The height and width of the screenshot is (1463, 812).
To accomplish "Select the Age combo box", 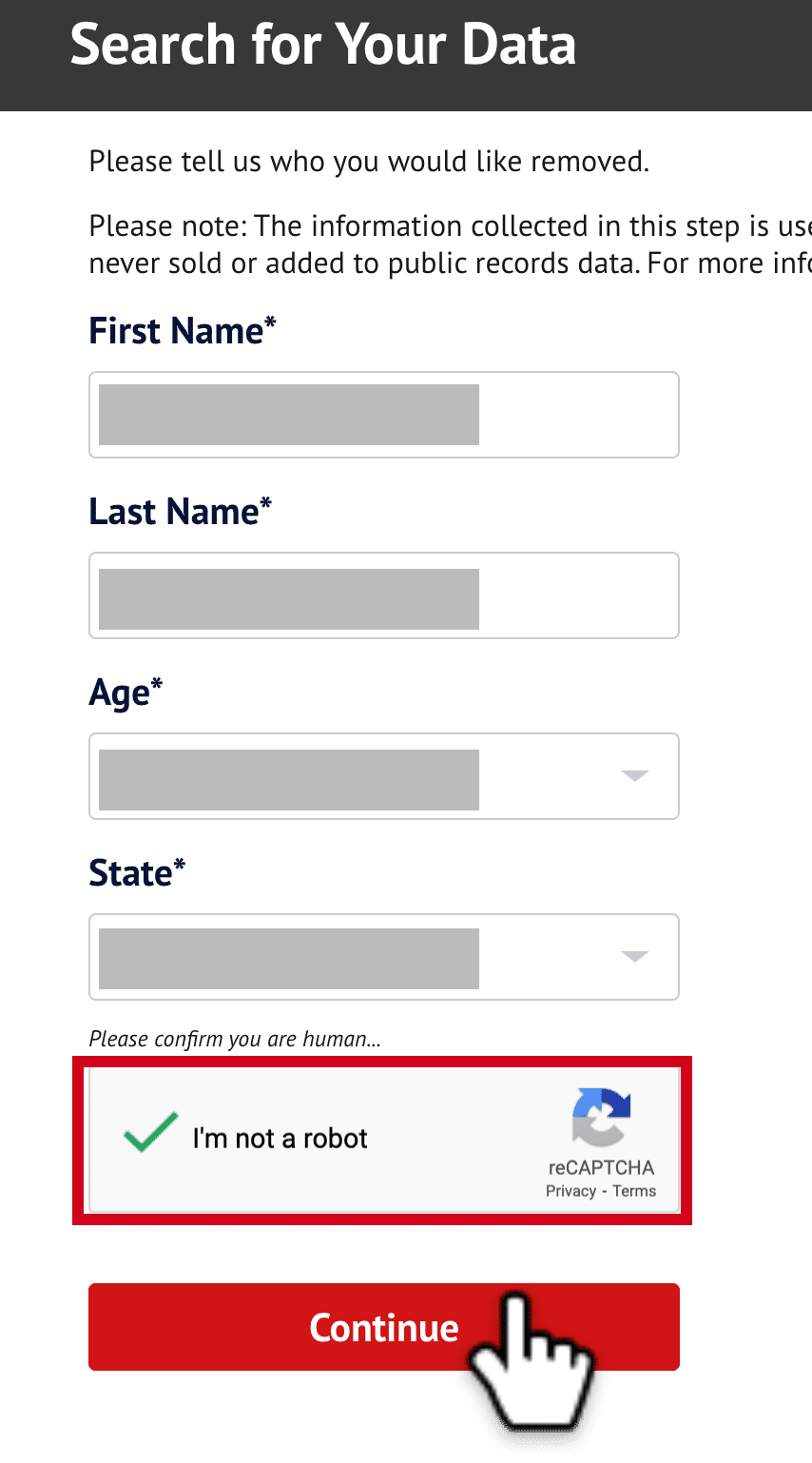I will (x=384, y=776).
